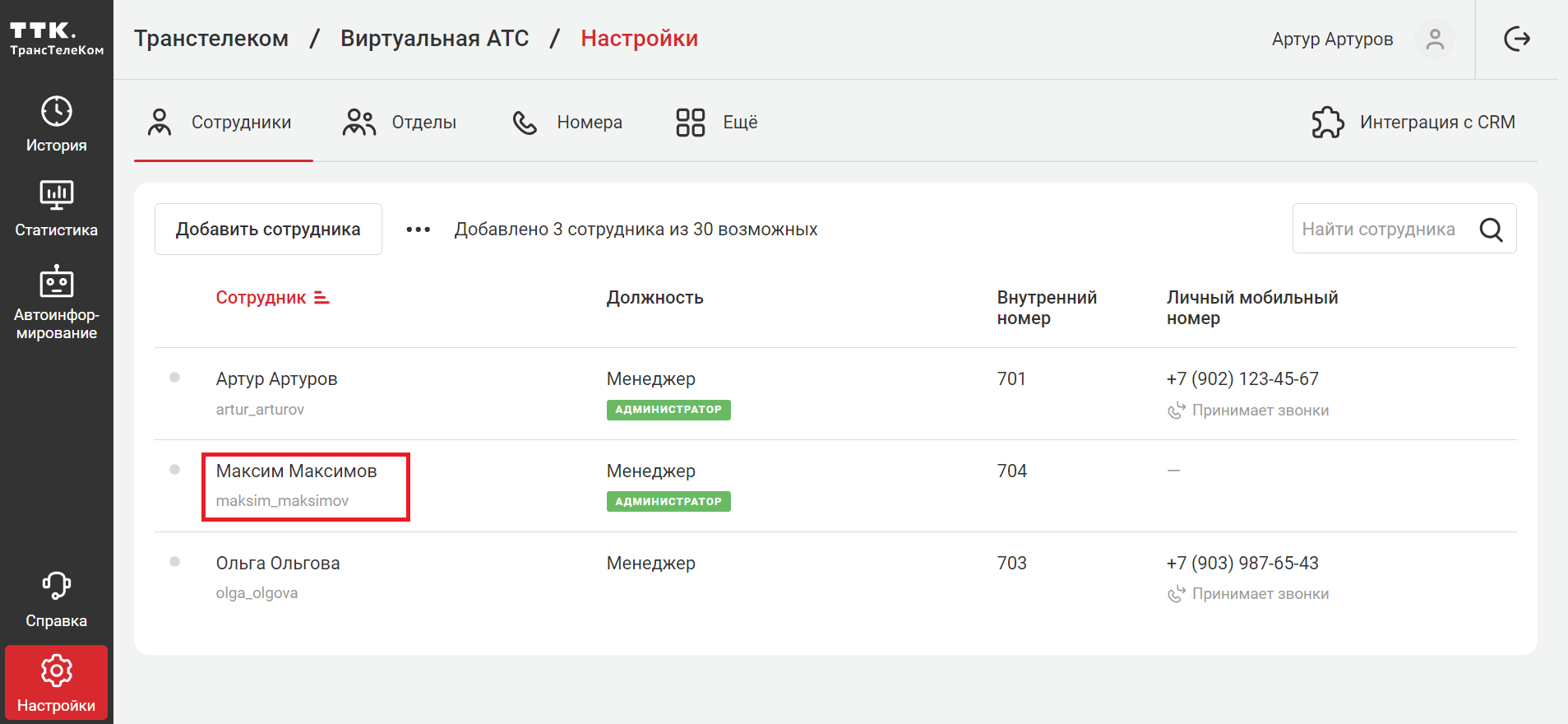Screen dimensions: 1568x724
Task: Toggle sorting by Сотрудник column
Action: point(272,298)
